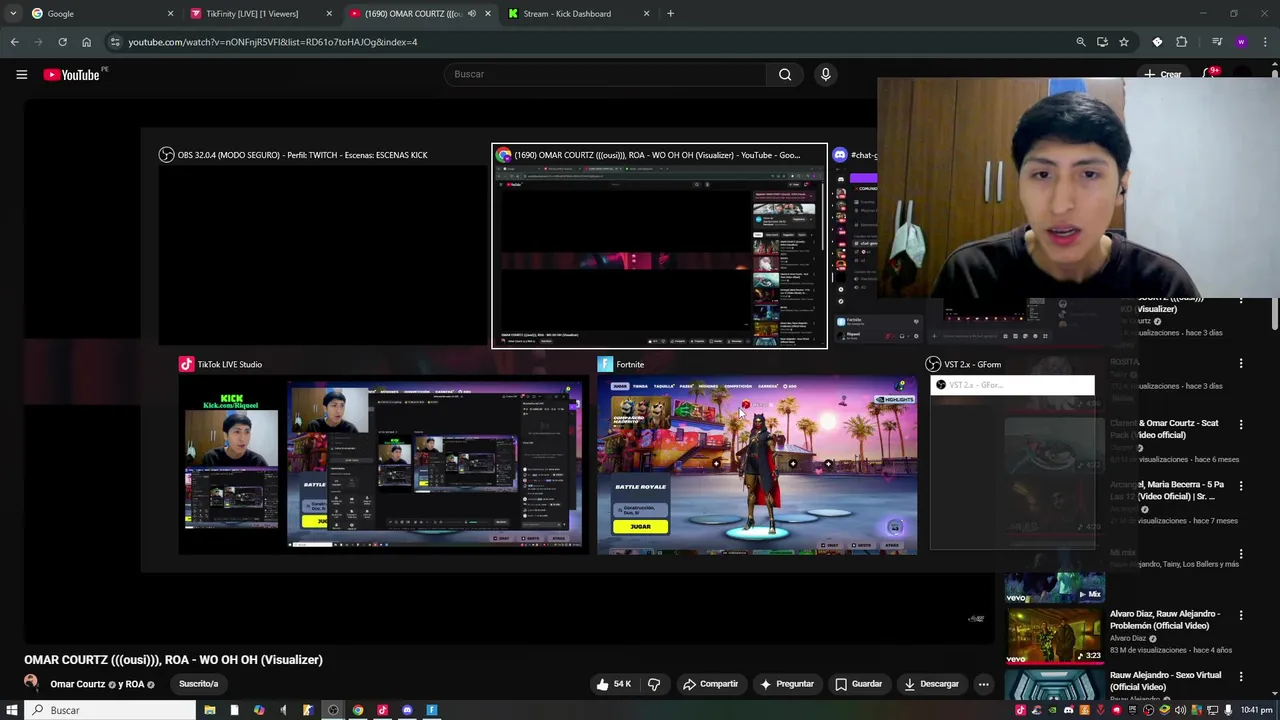The width and height of the screenshot is (1280, 720).
Task: Click the Crear button
Action: click(x=1163, y=75)
